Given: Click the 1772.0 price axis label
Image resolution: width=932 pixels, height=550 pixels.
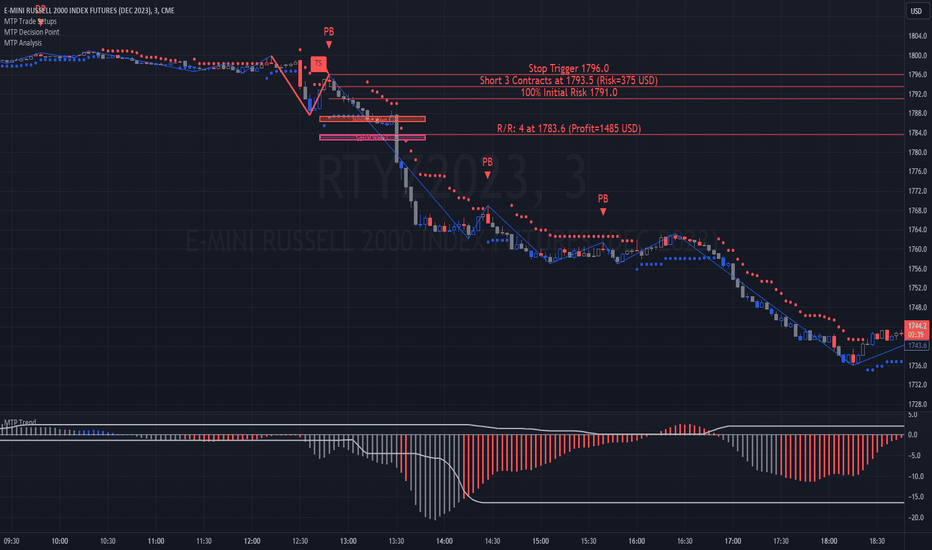Looking at the screenshot, I should point(917,191).
